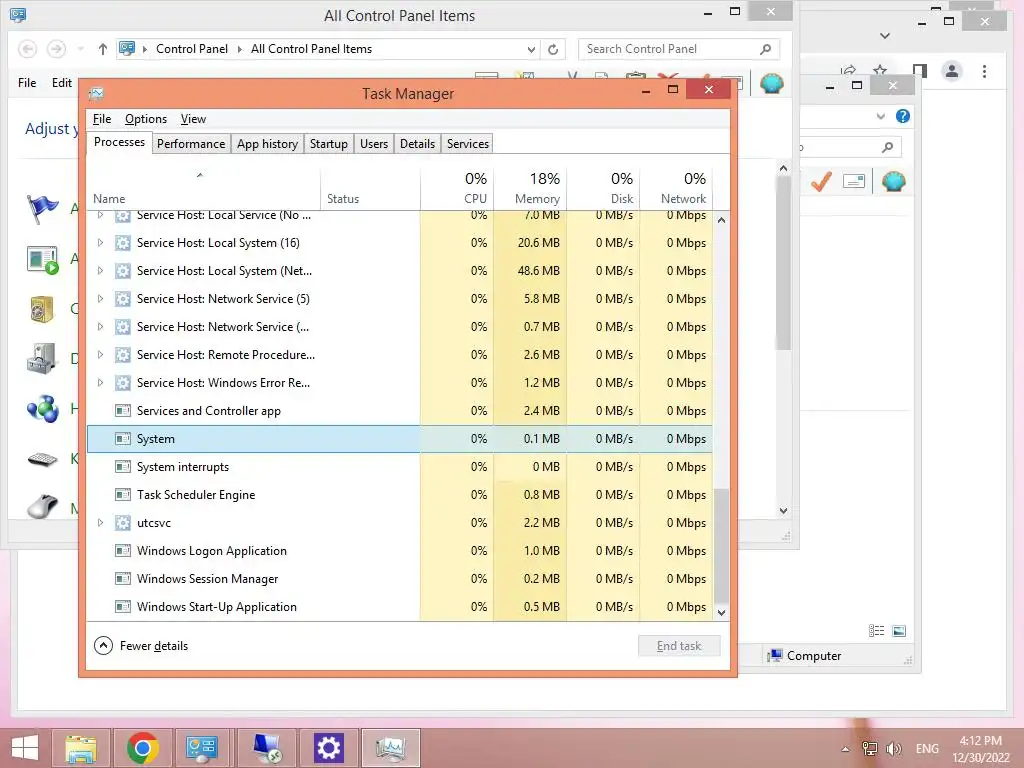Go back in Control Panel window
1024x768 pixels.
tap(27, 49)
